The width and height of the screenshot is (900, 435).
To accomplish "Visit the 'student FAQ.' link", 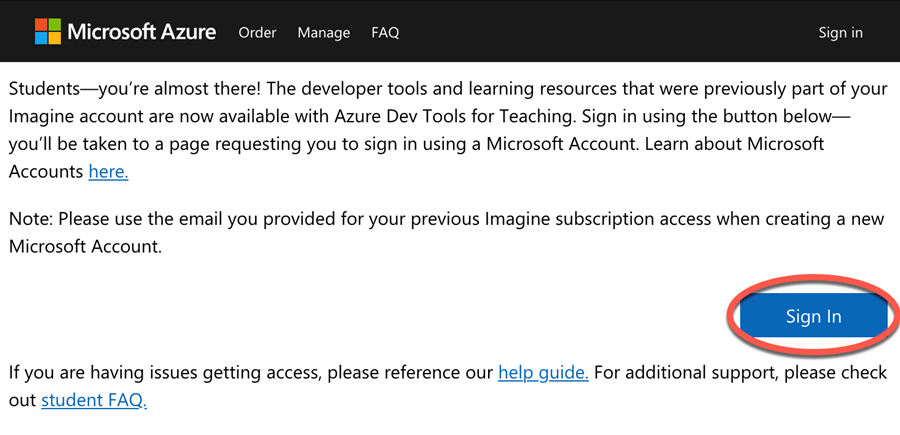I will 94,400.
